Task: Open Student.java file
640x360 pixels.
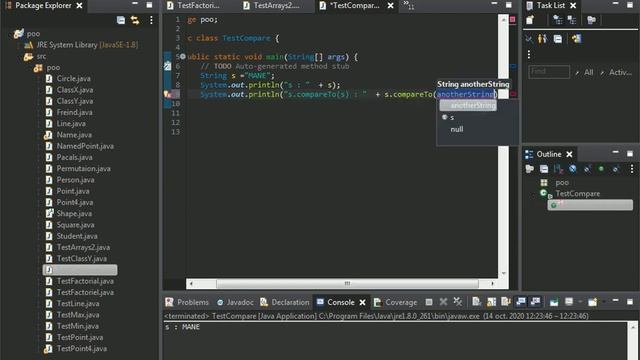Action: [x=72, y=236]
